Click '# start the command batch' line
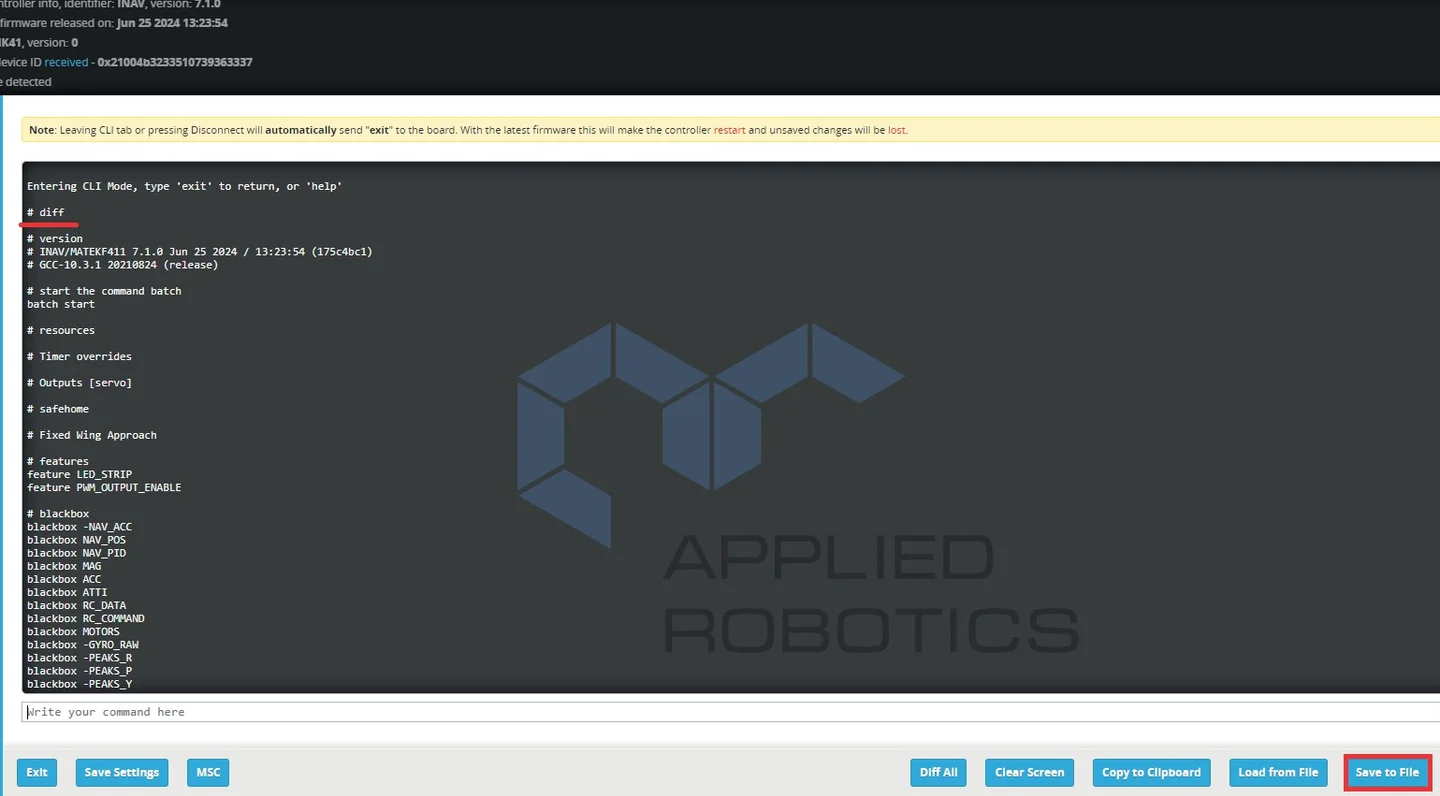 tap(105, 291)
